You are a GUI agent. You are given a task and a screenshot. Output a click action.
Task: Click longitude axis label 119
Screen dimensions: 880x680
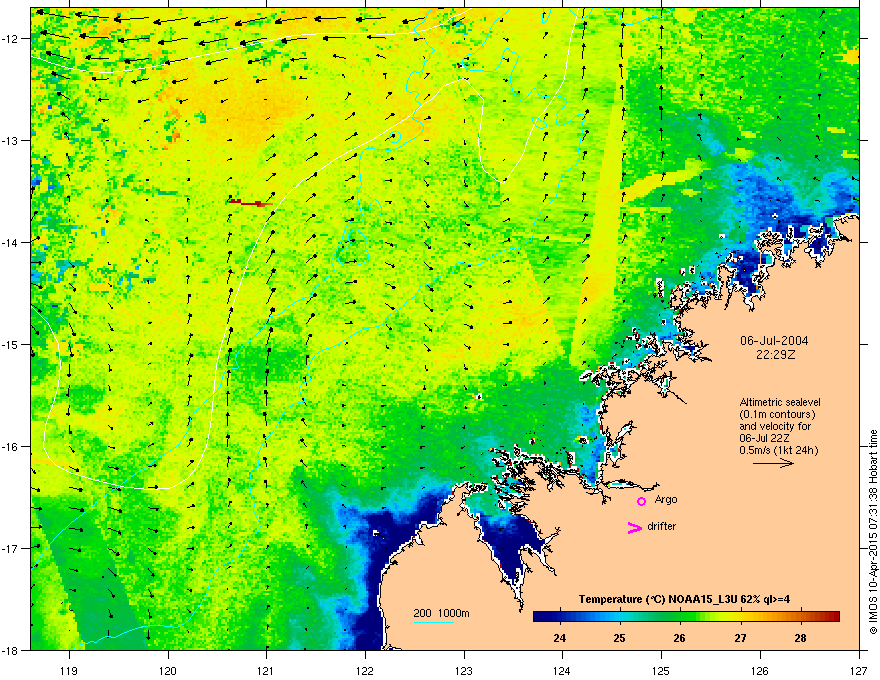coord(69,670)
